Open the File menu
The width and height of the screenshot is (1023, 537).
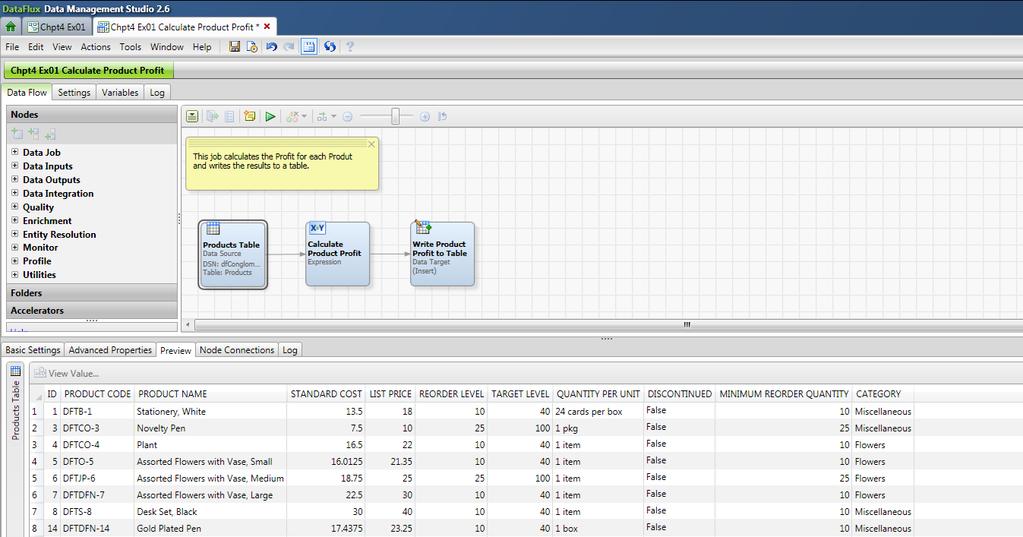[12, 47]
